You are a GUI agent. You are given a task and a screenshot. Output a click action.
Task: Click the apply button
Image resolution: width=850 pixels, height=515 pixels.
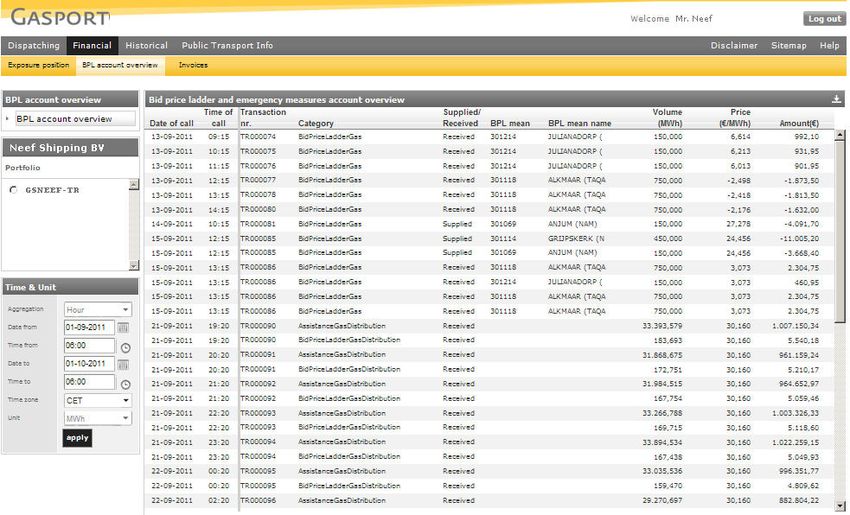(x=77, y=438)
